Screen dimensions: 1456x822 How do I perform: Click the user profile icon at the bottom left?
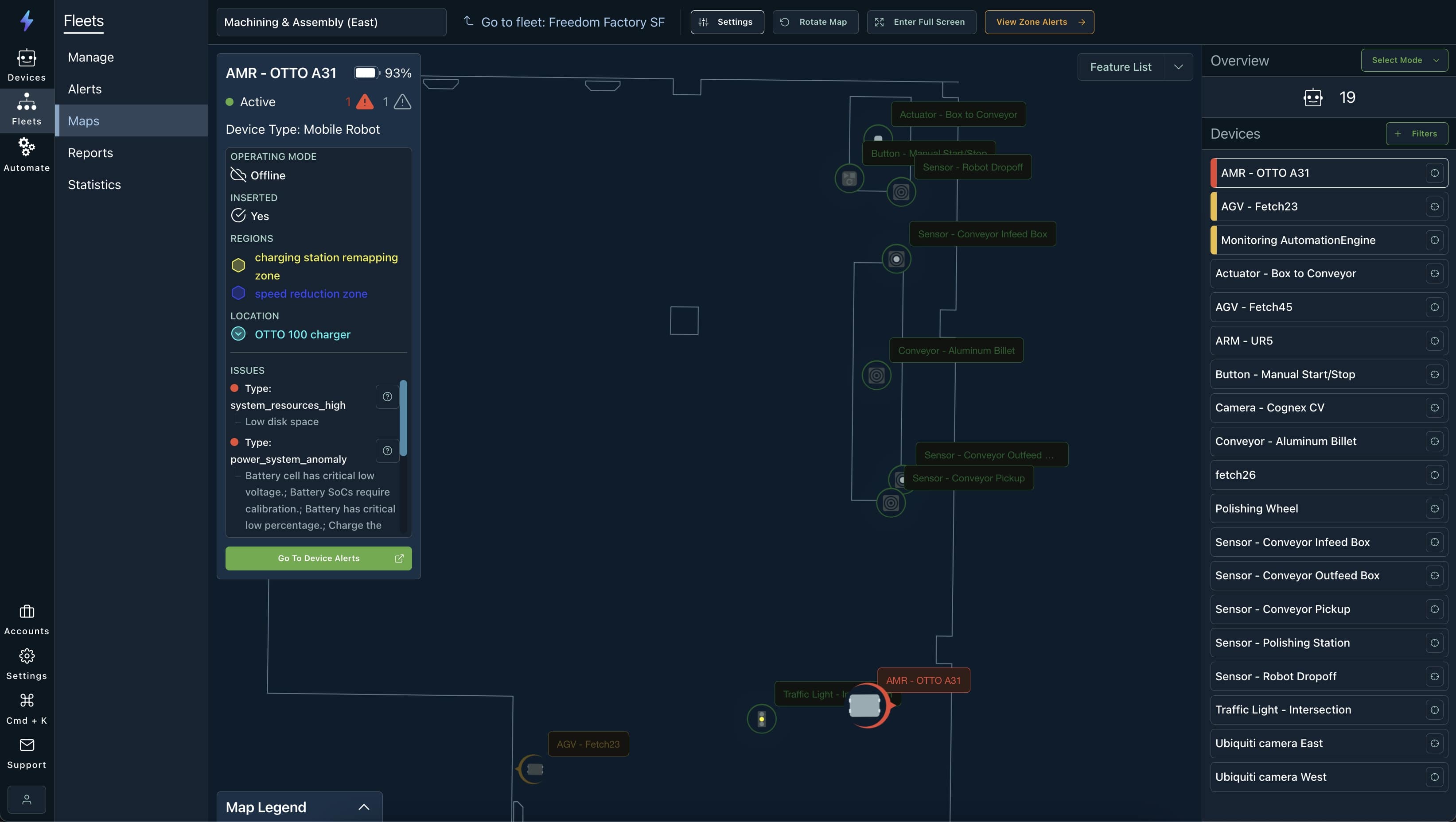(27, 799)
